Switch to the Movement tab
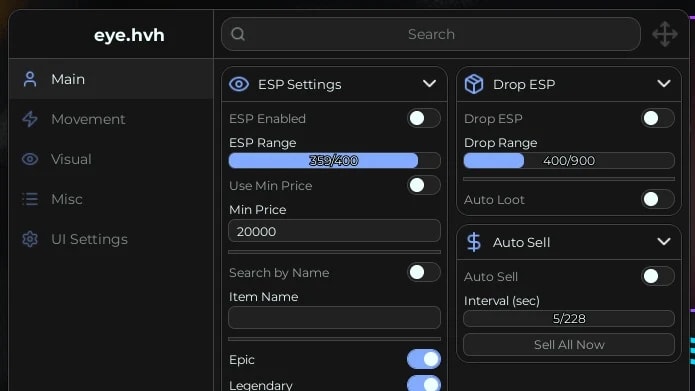Image resolution: width=695 pixels, height=391 pixels. coord(111,119)
